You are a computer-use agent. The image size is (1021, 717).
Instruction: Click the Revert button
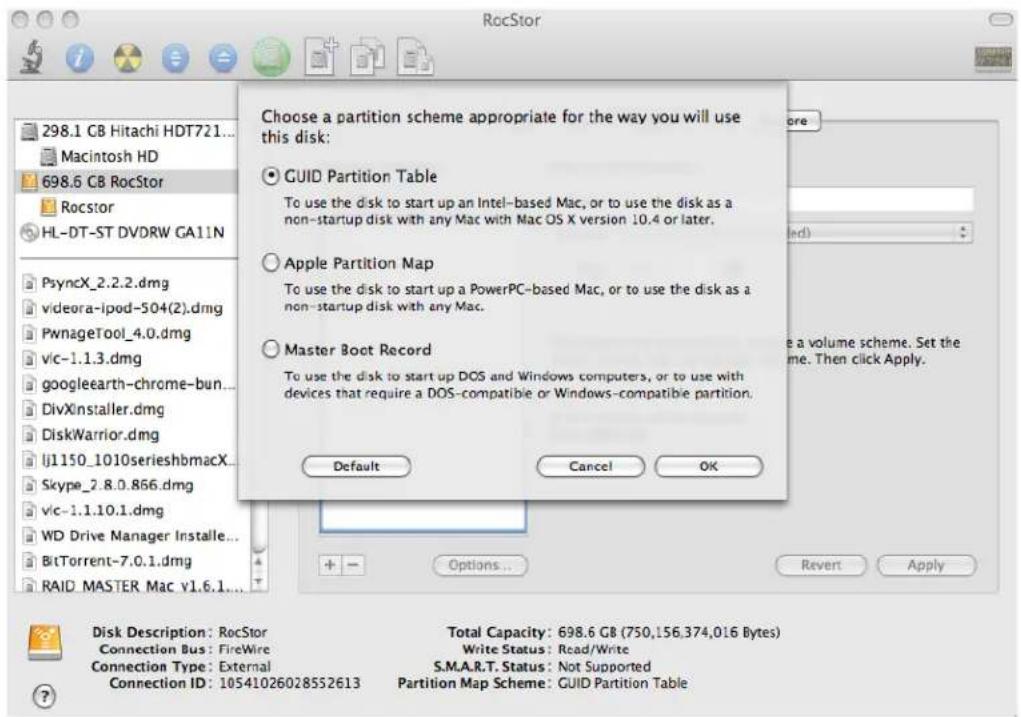(820, 565)
